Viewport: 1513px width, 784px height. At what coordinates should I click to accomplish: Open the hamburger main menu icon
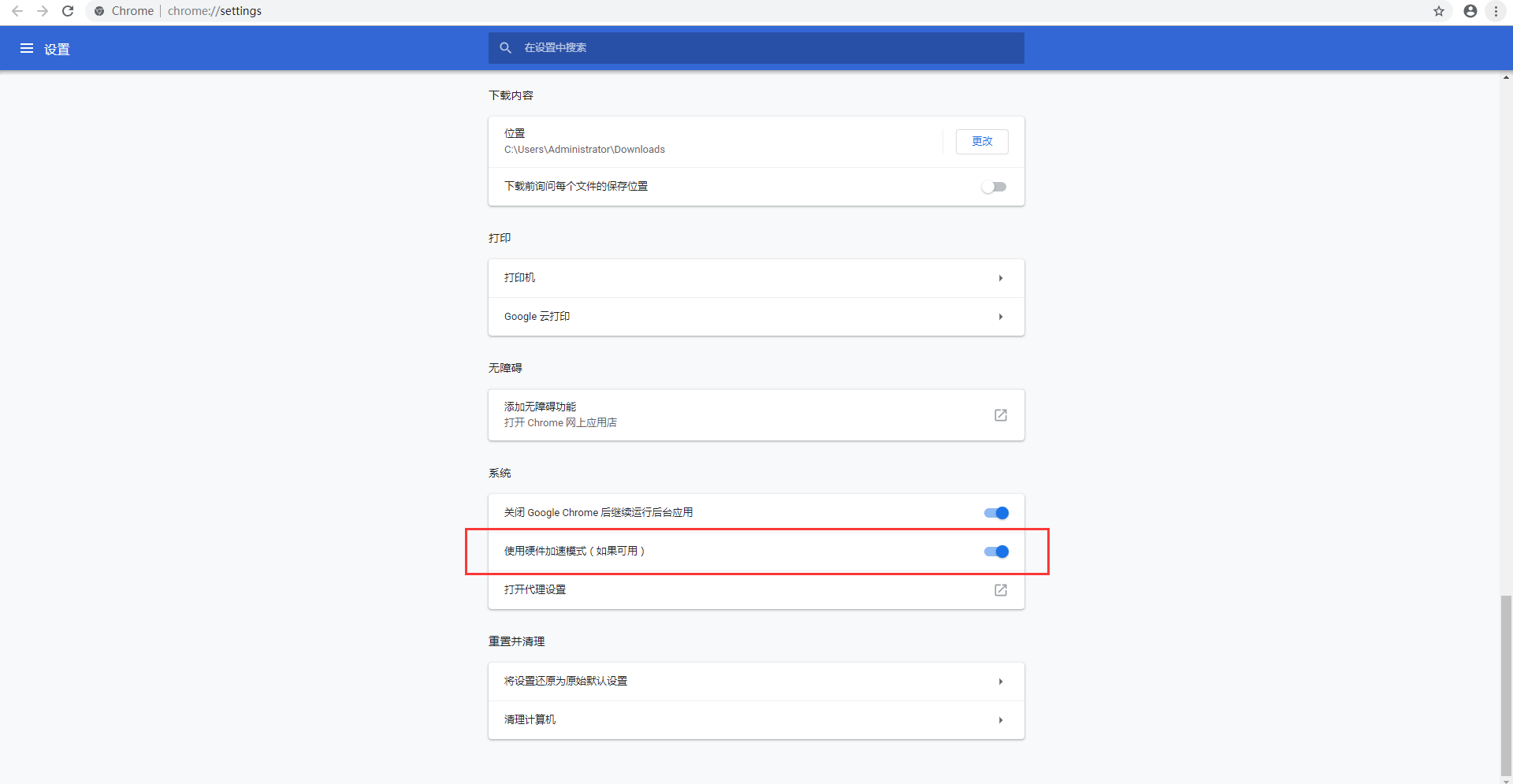coord(27,49)
